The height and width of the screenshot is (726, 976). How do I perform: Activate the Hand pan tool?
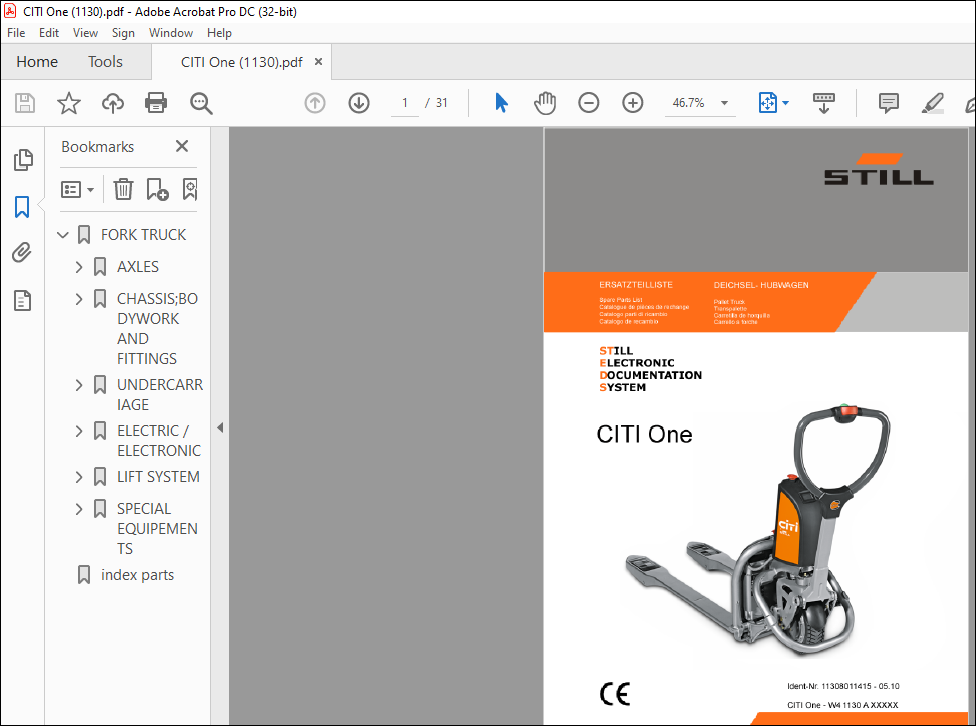[x=545, y=103]
